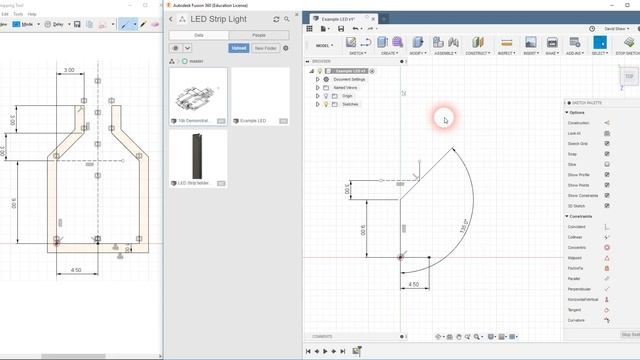640x360 pixels.
Task: Open the CREATE menu dropdown
Action: pyautogui.click(x=389, y=53)
